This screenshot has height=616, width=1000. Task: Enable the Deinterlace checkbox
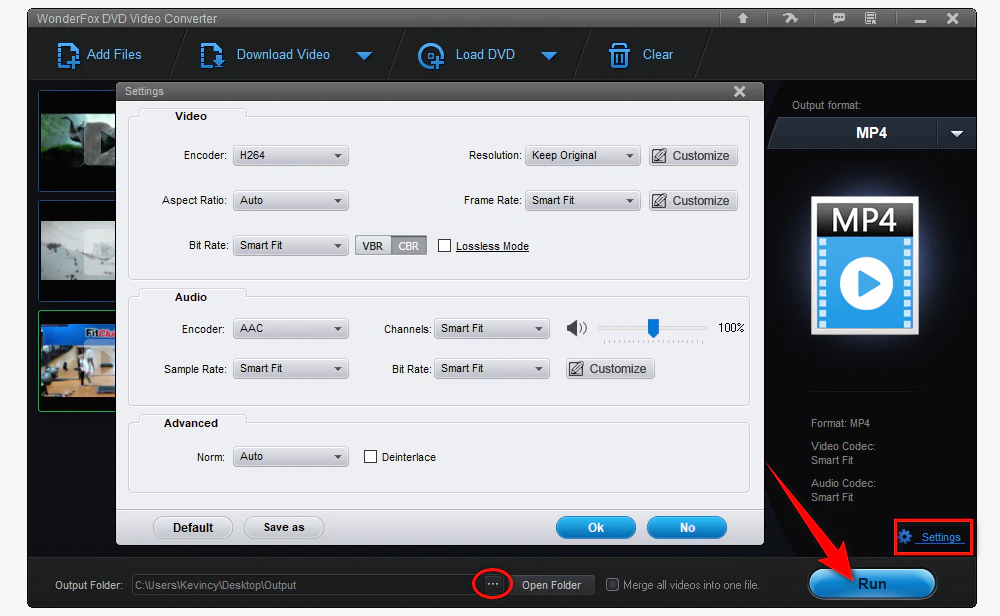click(x=370, y=457)
